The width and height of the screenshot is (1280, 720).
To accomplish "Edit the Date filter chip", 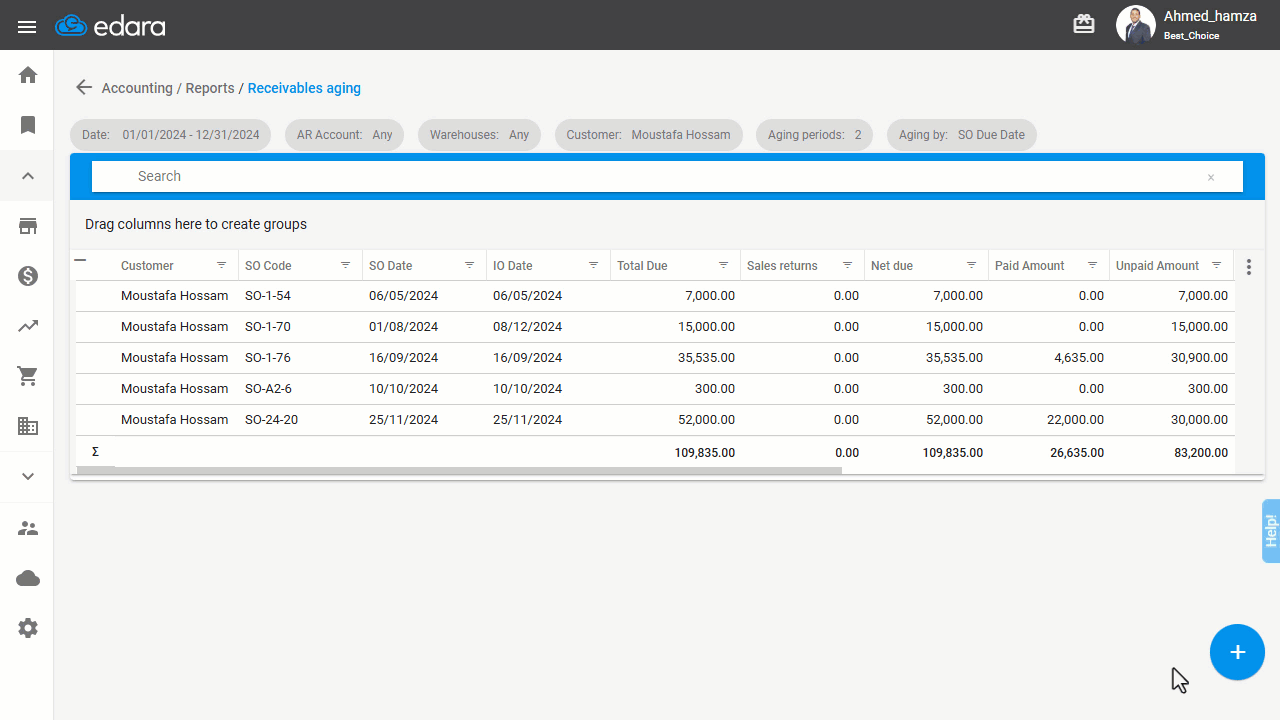I will click(171, 135).
